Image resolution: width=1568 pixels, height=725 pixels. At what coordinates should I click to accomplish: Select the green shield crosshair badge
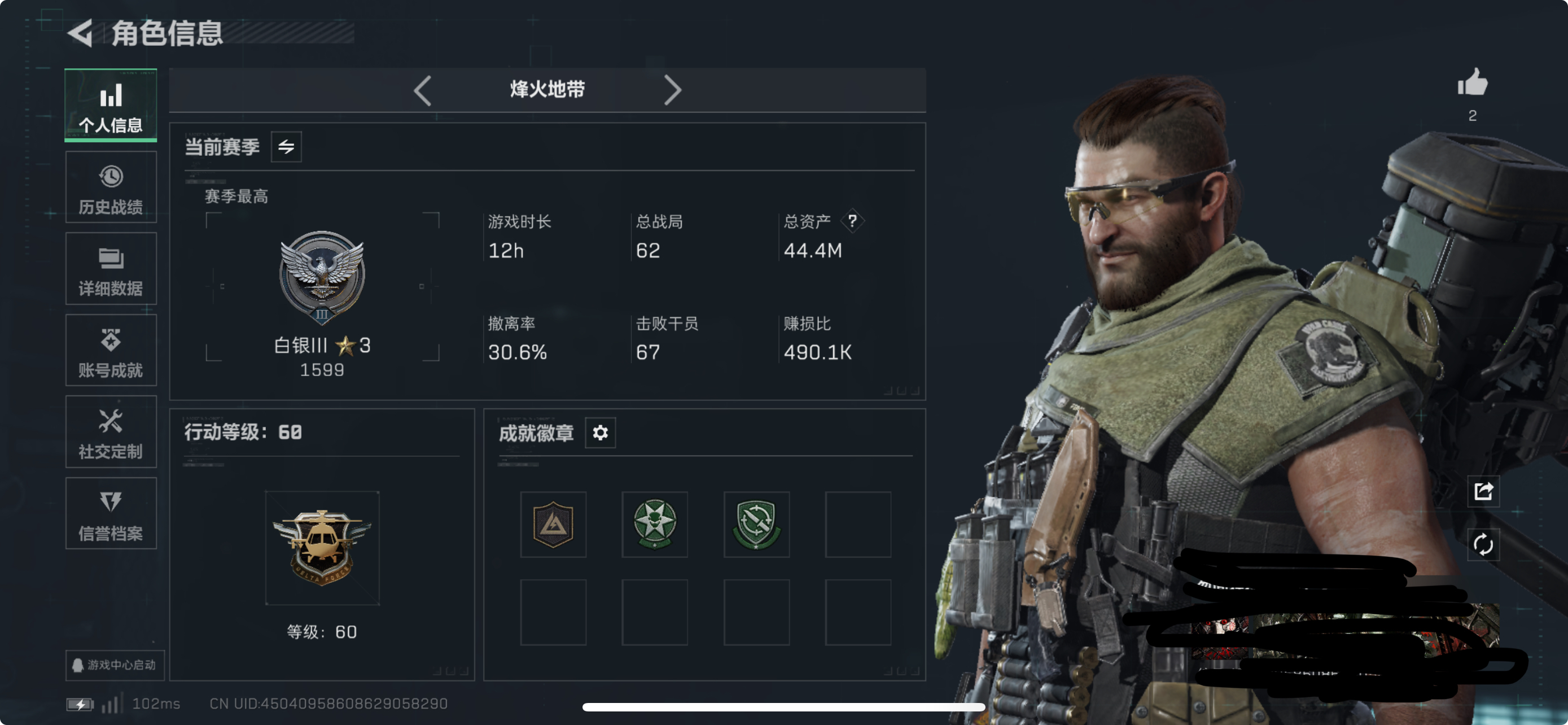click(x=756, y=524)
